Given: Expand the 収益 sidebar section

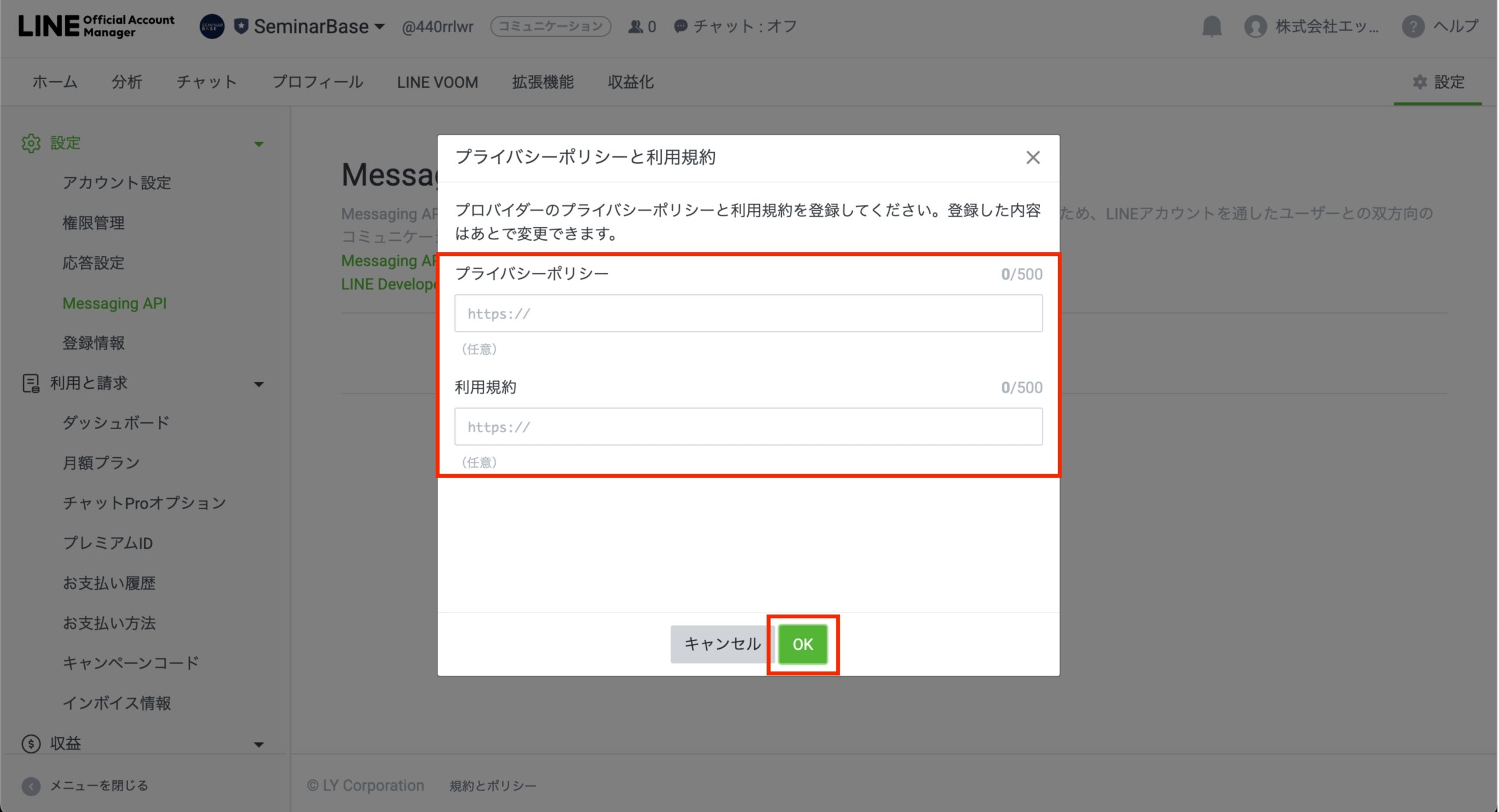Looking at the screenshot, I should [258, 744].
